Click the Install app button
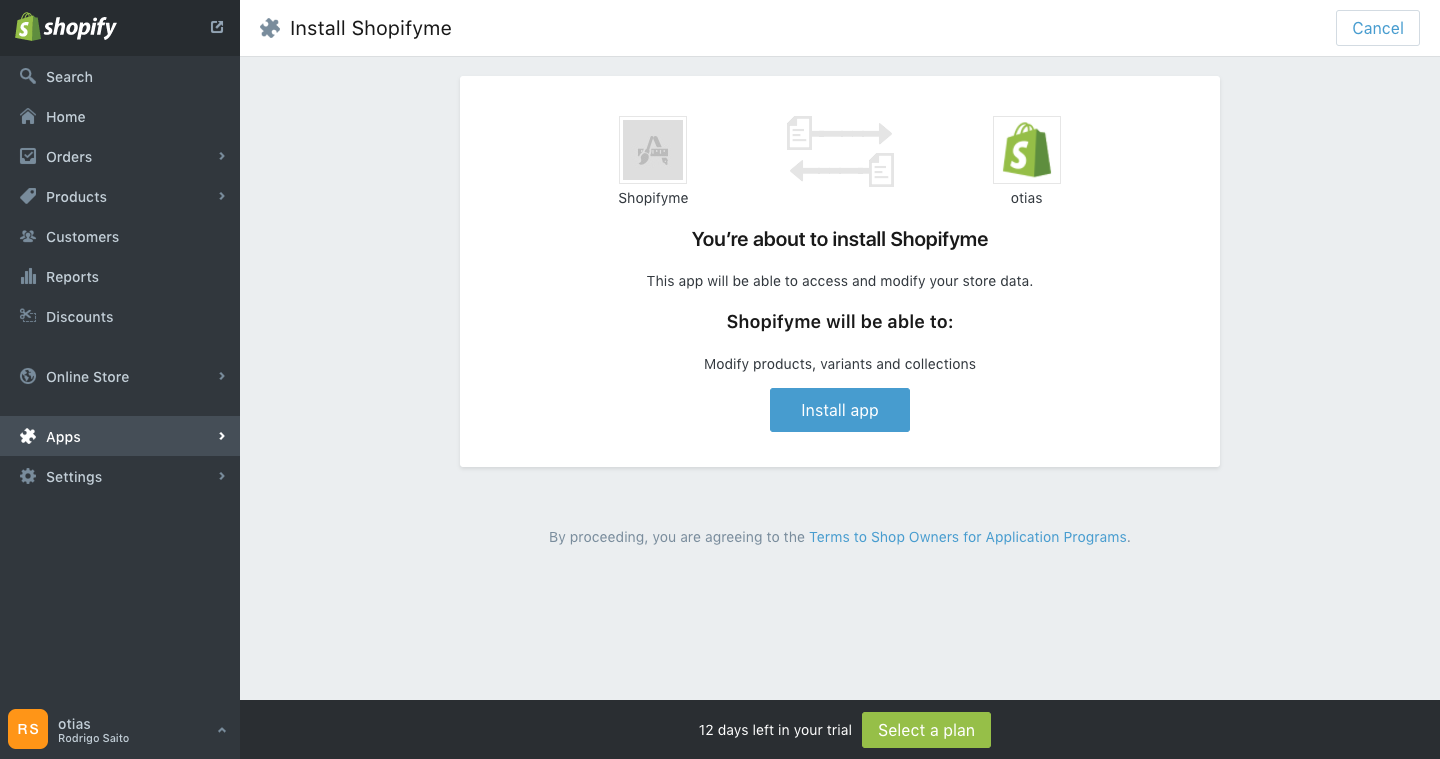This screenshot has height=759, width=1440. click(x=840, y=410)
